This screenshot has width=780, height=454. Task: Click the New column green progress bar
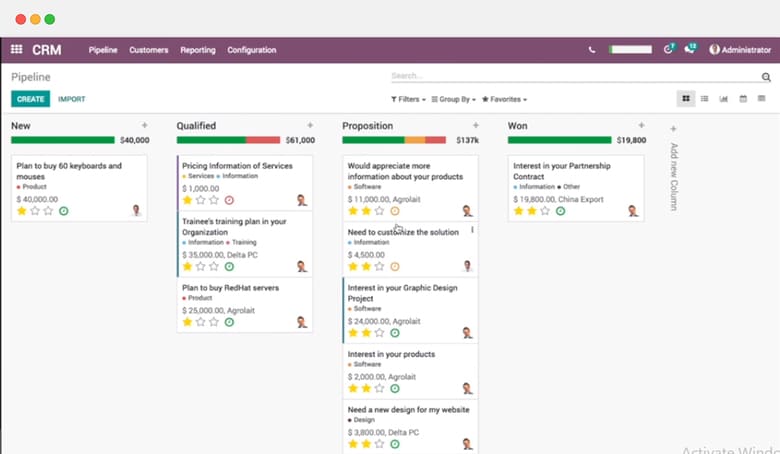pyautogui.click(x=63, y=140)
